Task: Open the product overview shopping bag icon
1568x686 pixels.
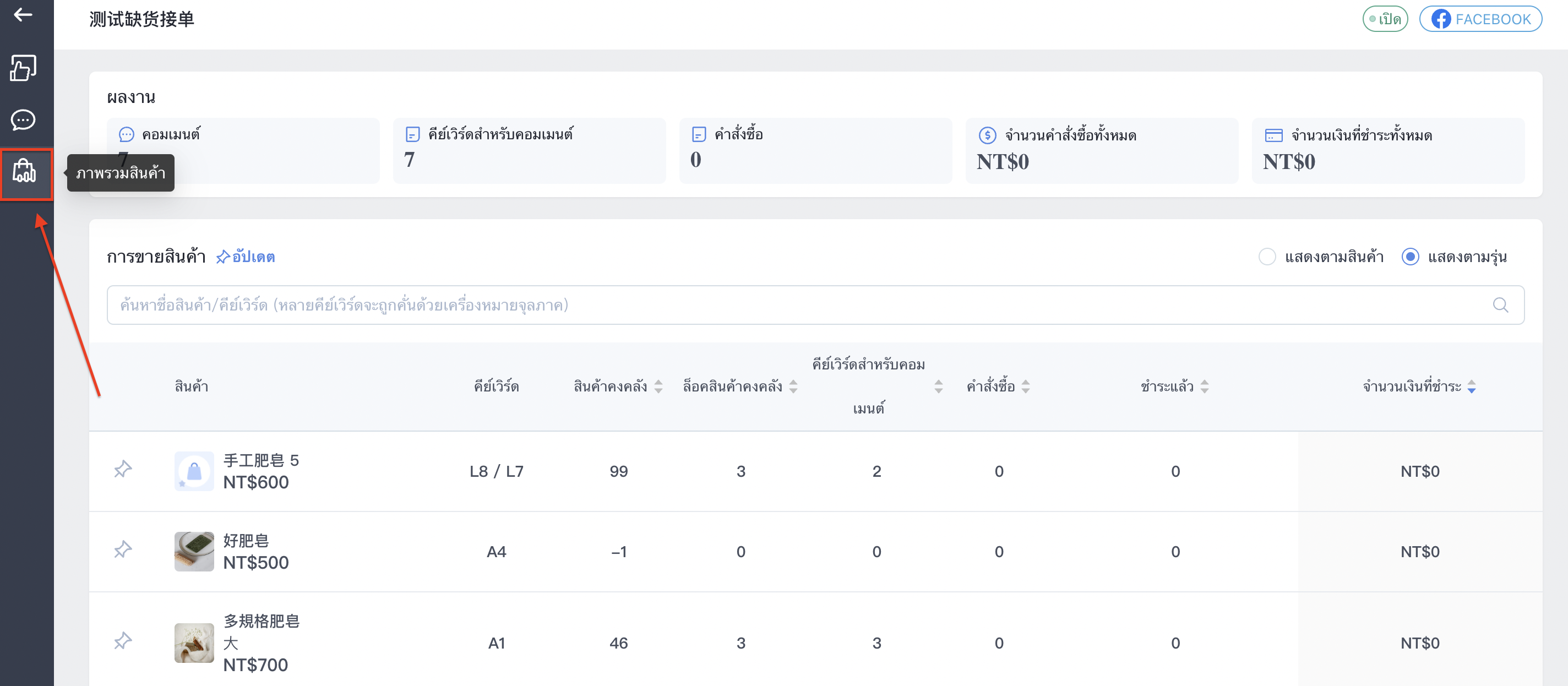Action: pos(24,171)
